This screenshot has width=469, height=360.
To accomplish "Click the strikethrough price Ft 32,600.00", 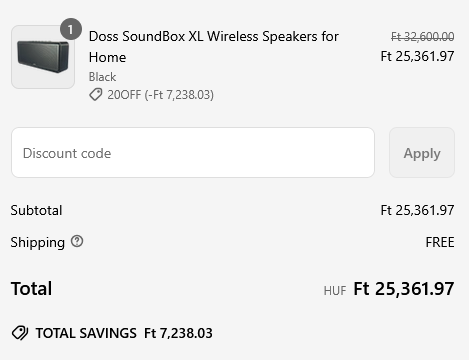I will tap(422, 36).
